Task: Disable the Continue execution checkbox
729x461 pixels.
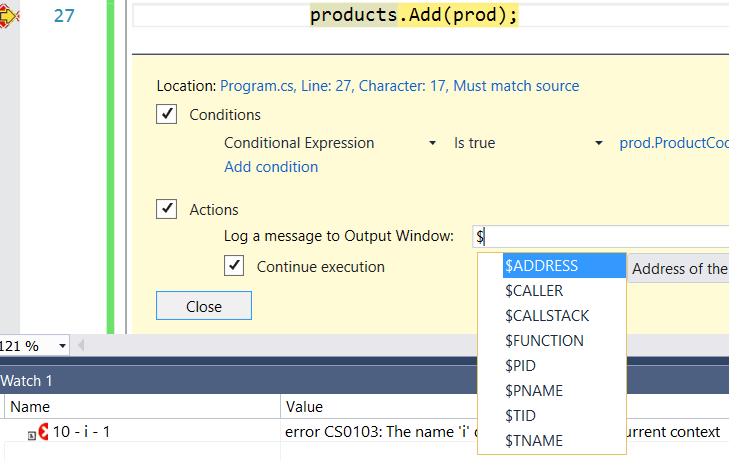Action: click(x=234, y=266)
